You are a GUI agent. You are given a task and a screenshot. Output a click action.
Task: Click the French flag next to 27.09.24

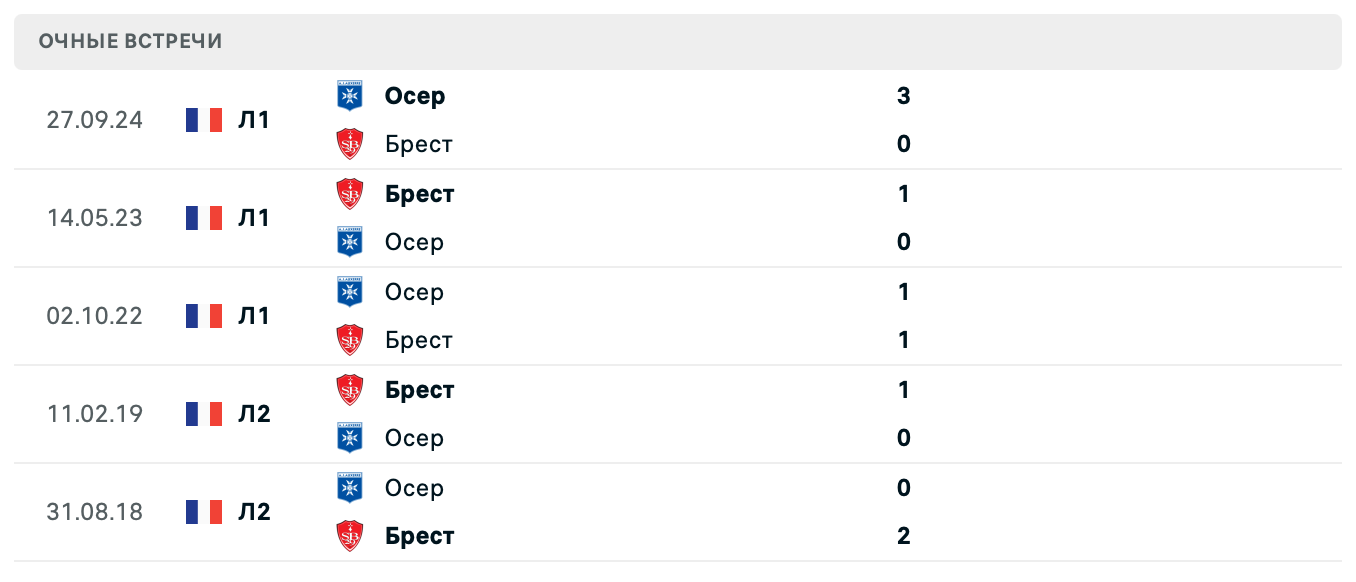coord(204,119)
